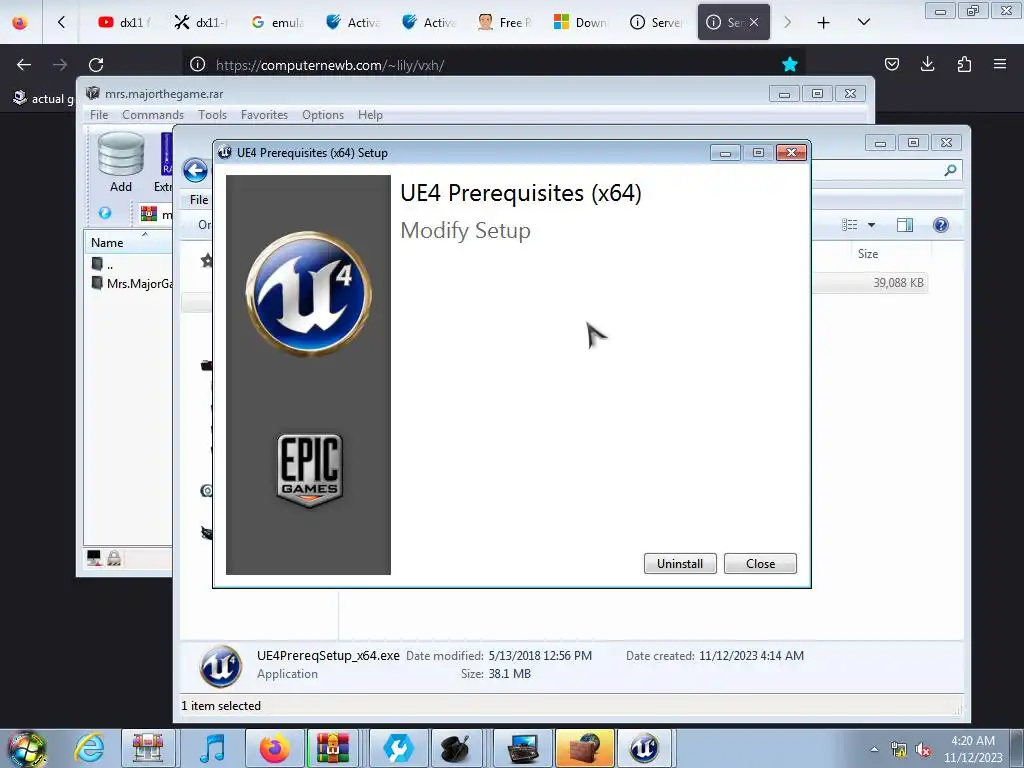Click the network icon in the system tray
This screenshot has width=1024, height=768.
point(899,750)
